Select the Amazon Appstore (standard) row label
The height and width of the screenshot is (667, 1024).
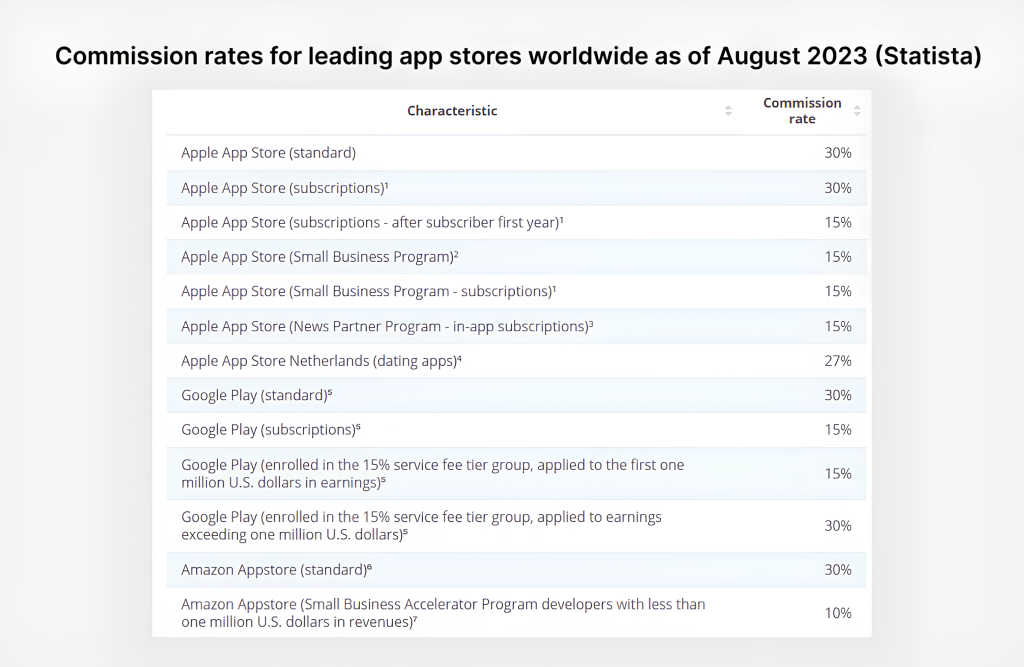[x=276, y=570]
